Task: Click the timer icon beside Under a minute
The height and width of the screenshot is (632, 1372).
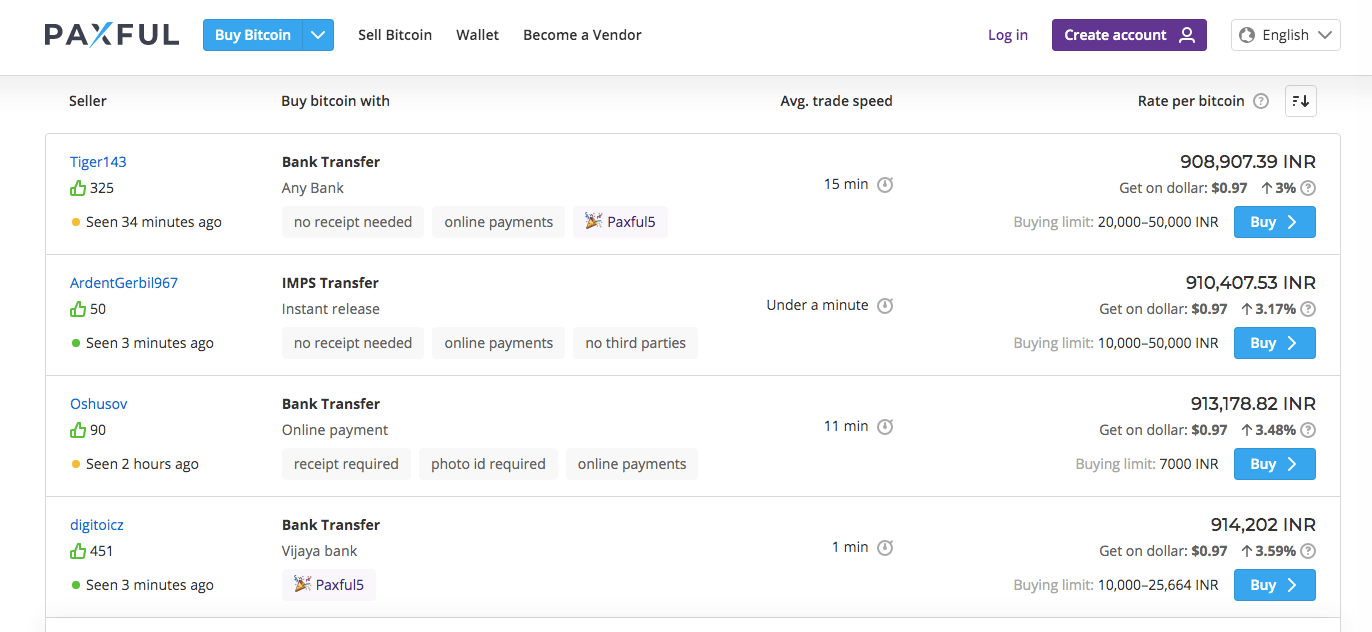Action: pos(885,306)
